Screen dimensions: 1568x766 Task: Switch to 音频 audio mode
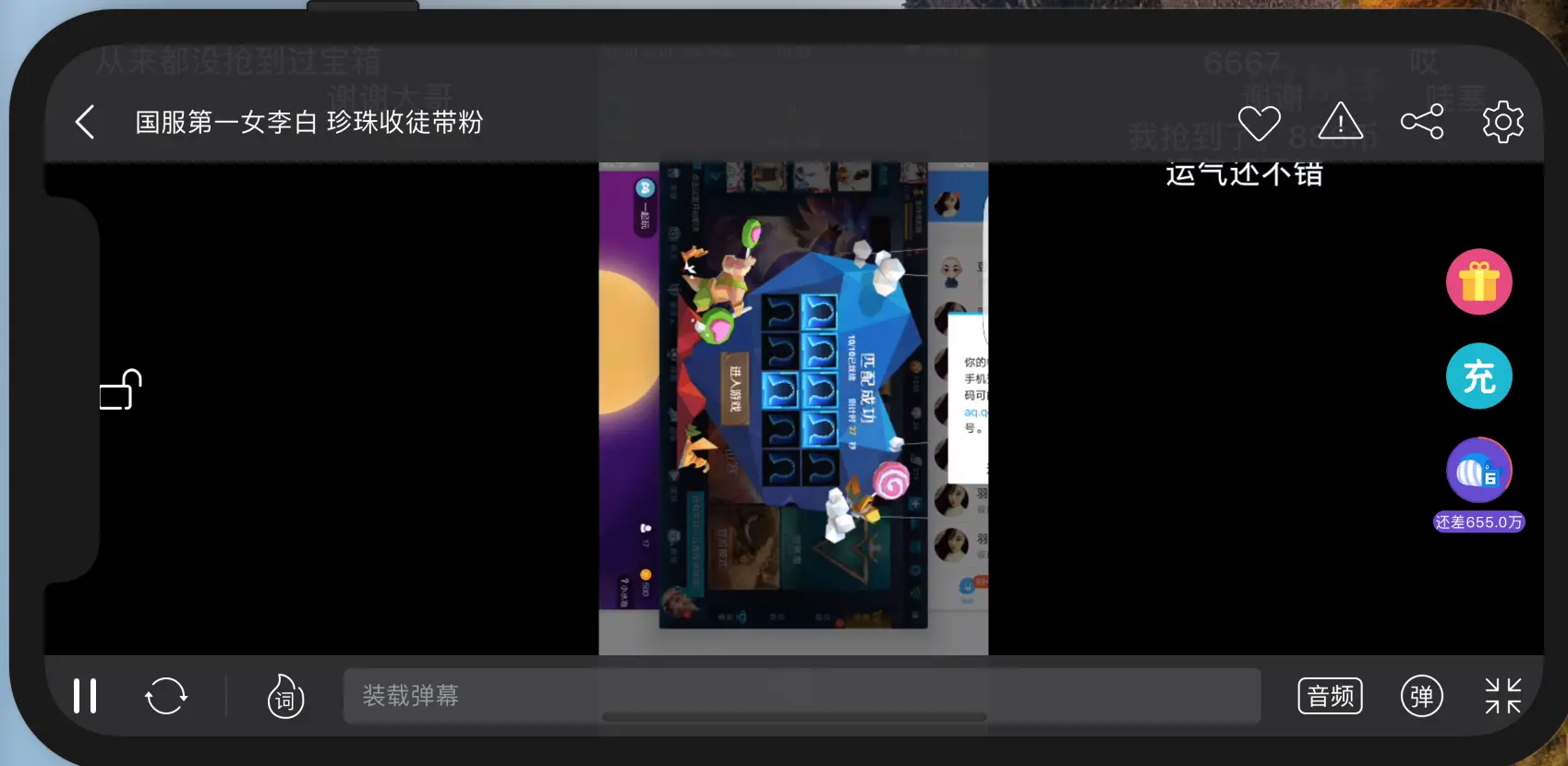pos(1331,696)
